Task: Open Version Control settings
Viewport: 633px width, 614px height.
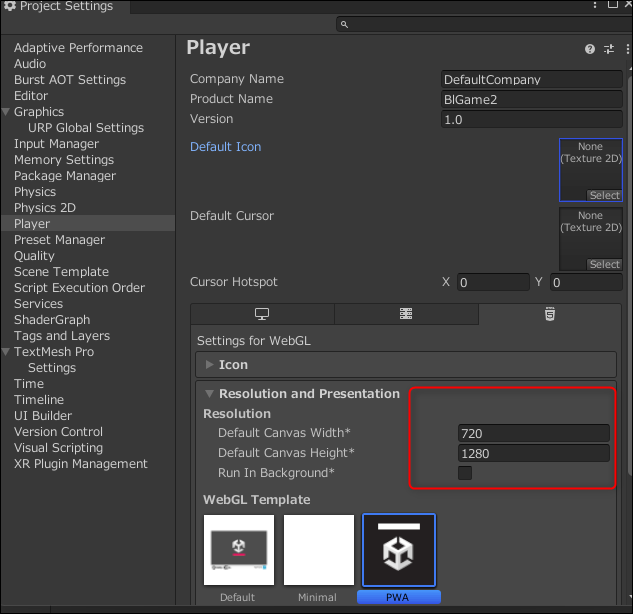Action: pyautogui.click(x=58, y=432)
